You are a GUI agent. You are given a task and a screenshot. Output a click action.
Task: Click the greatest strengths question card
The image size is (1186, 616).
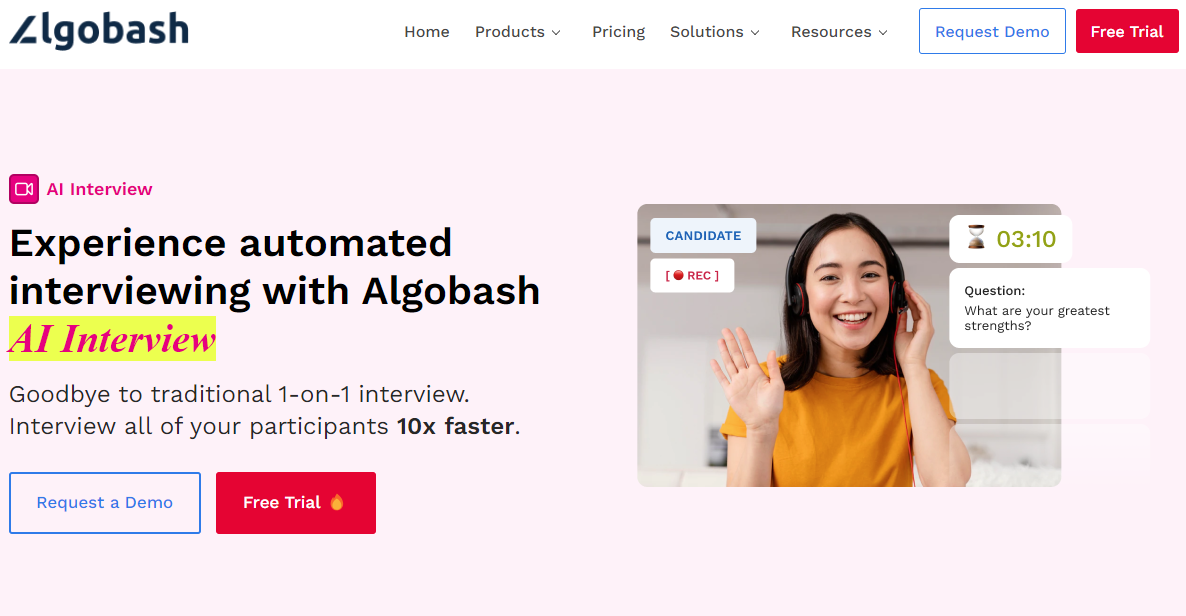(x=1049, y=308)
